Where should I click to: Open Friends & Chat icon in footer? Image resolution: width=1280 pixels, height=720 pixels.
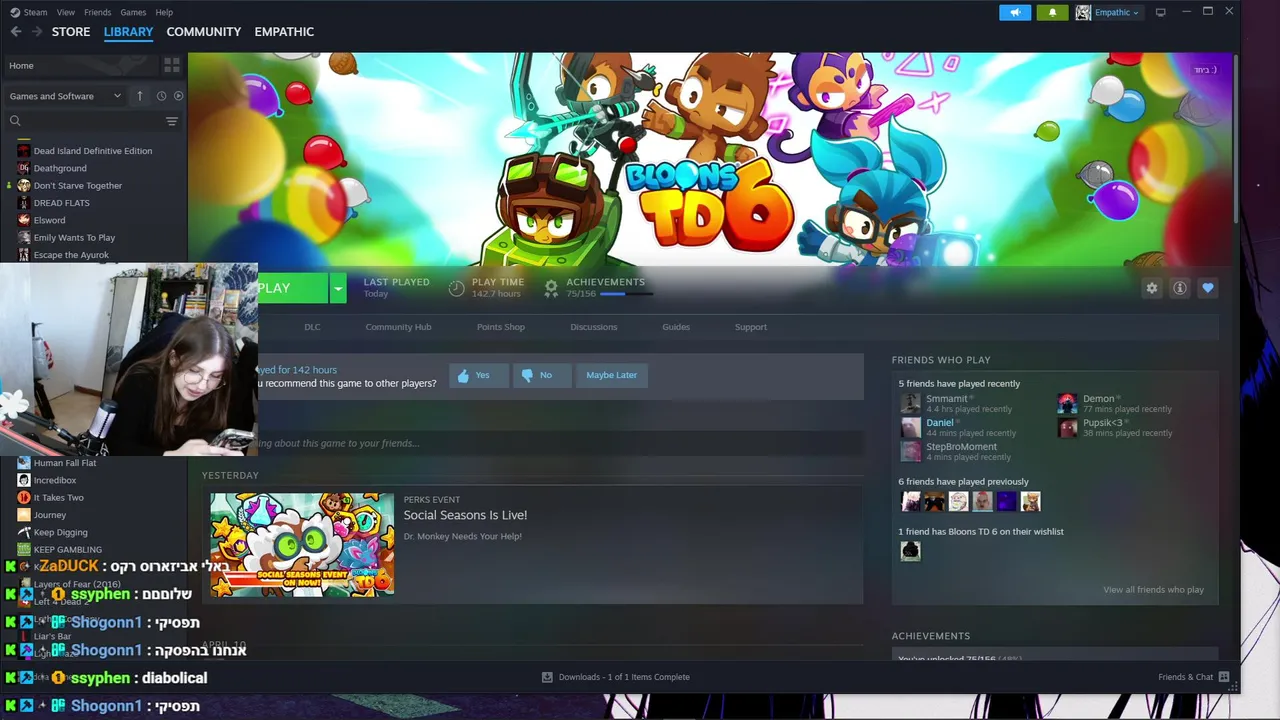tap(1224, 677)
